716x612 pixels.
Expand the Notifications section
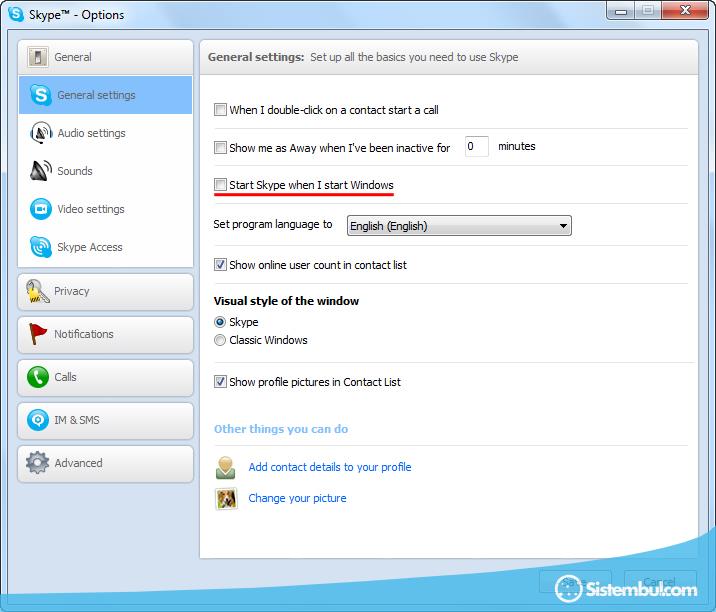click(x=105, y=334)
